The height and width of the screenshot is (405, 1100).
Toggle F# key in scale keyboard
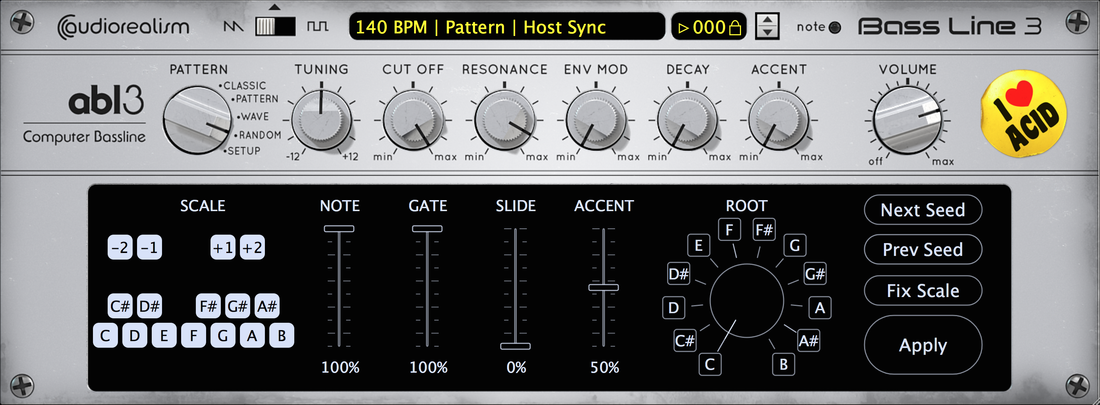tap(208, 307)
